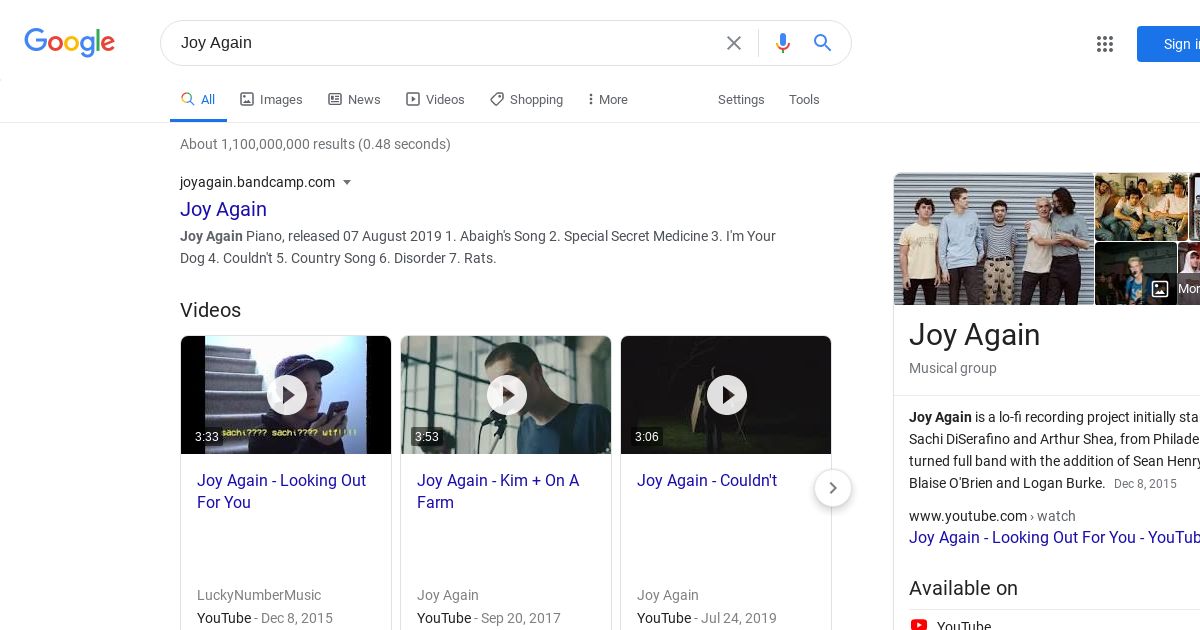Switch to Images tab
1200x630 pixels.
pyautogui.click(x=271, y=100)
